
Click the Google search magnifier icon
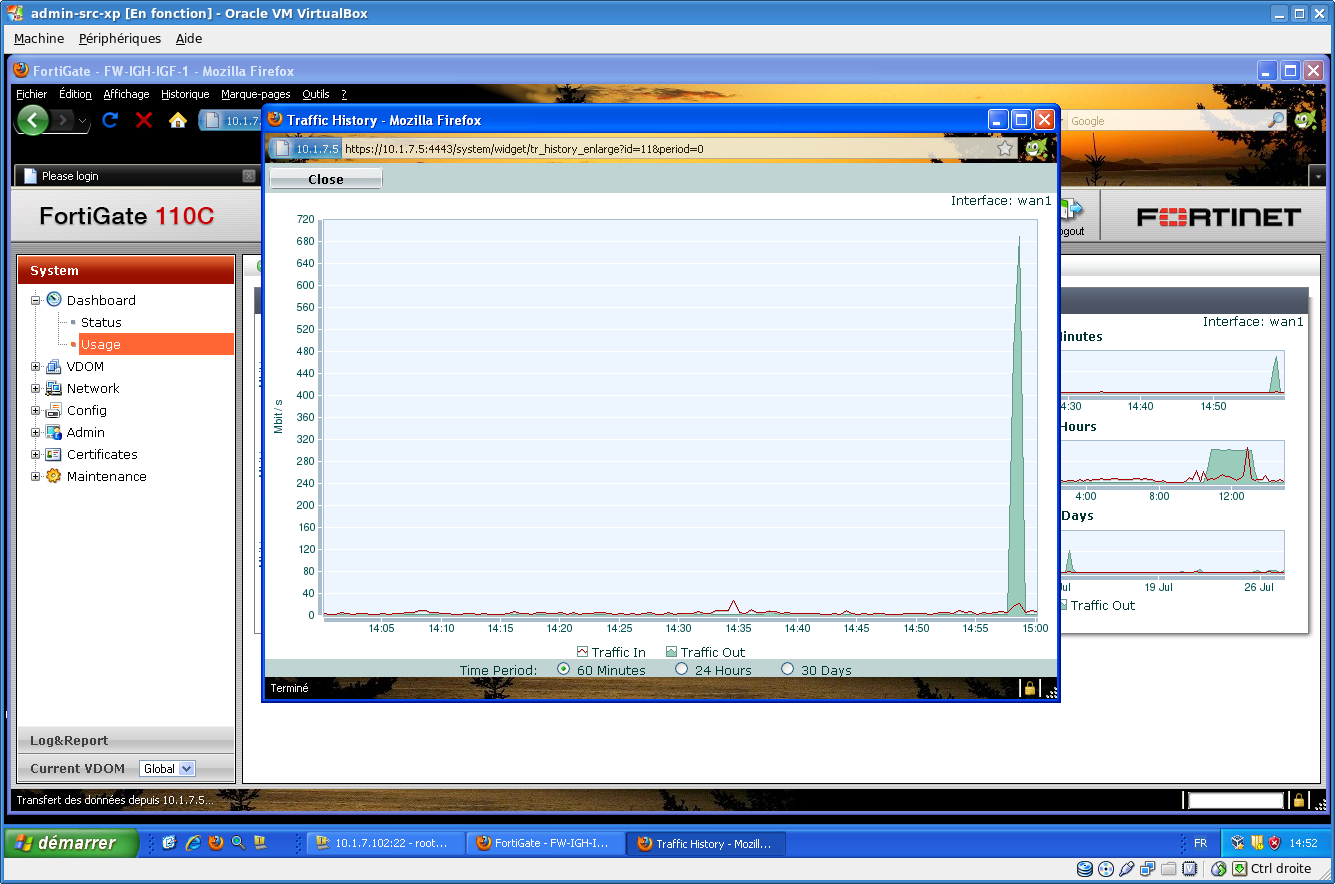(1276, 121)
